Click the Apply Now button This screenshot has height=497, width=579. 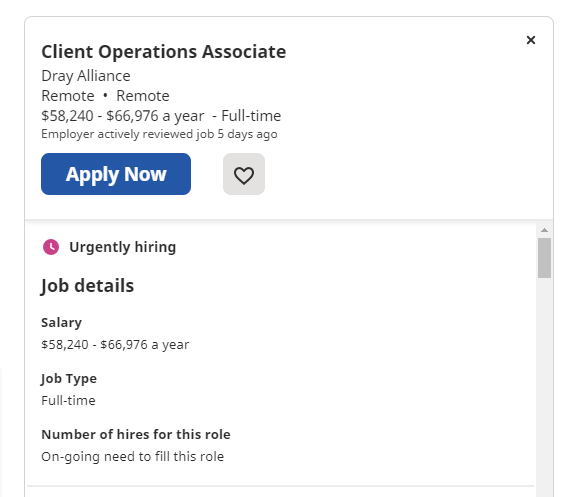[116, 174]
